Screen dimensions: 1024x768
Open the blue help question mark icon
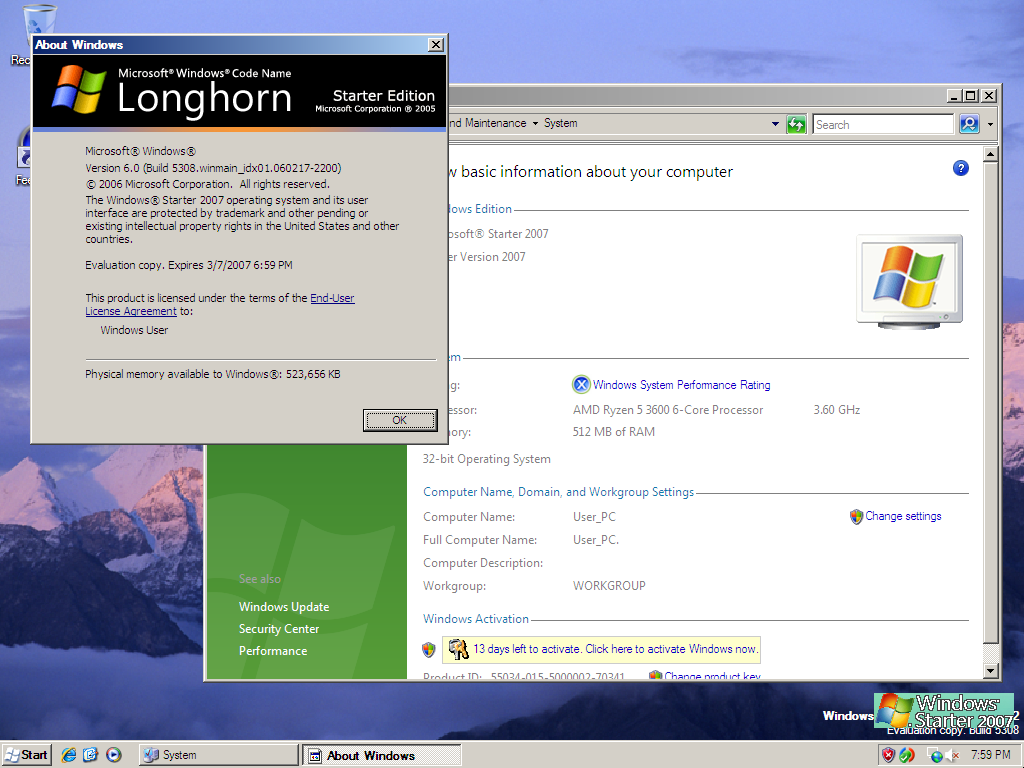click(961, 168)
